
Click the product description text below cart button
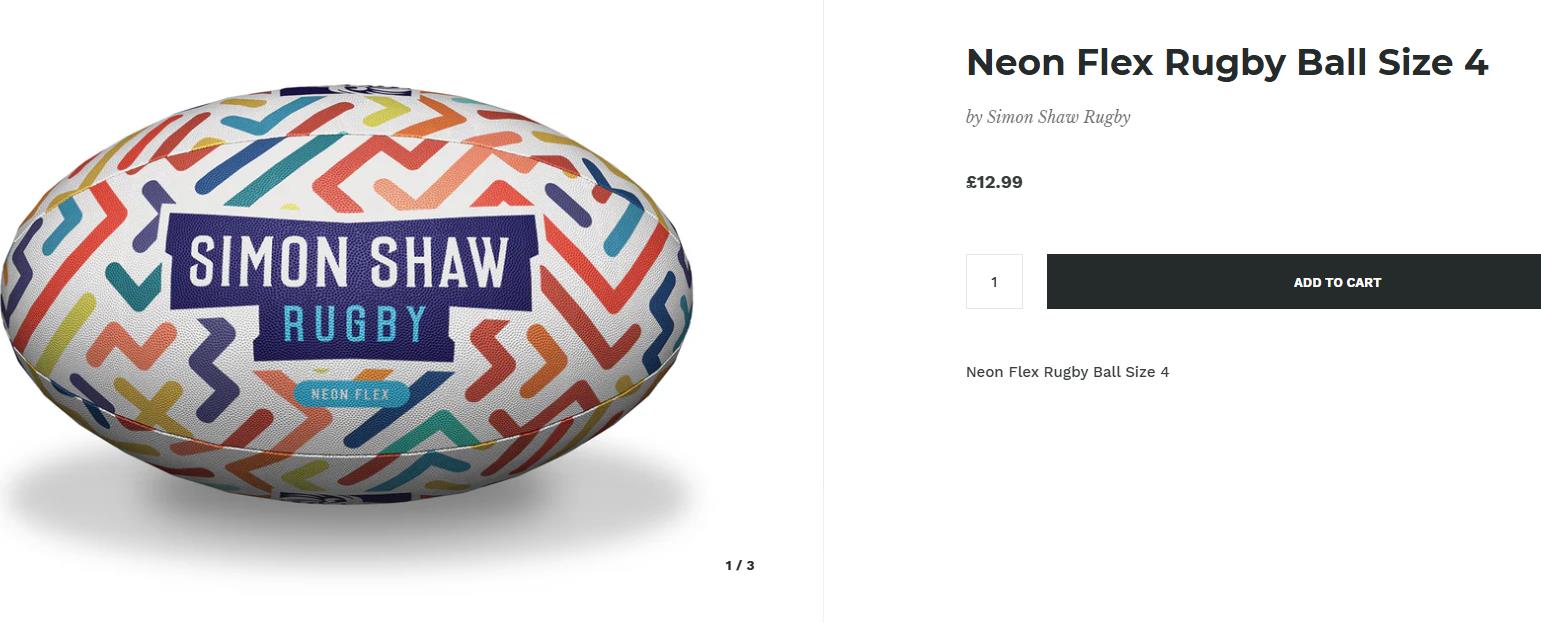click(1067, 372)
